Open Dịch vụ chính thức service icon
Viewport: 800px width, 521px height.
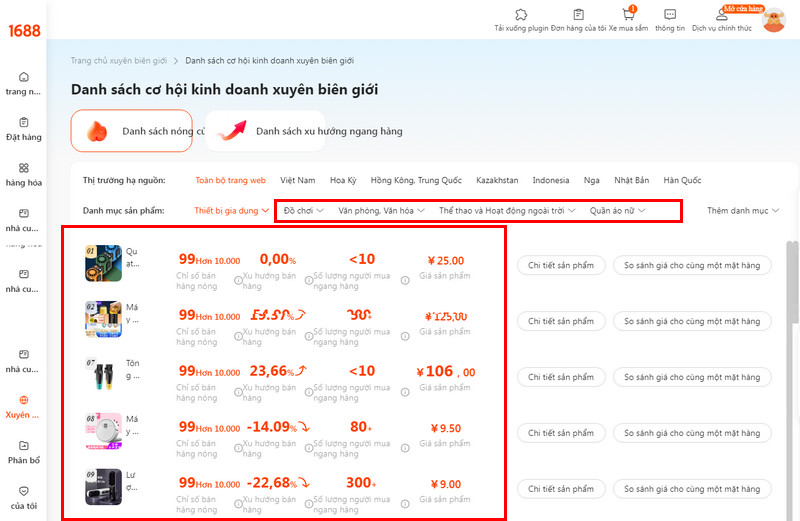[721, 15]
